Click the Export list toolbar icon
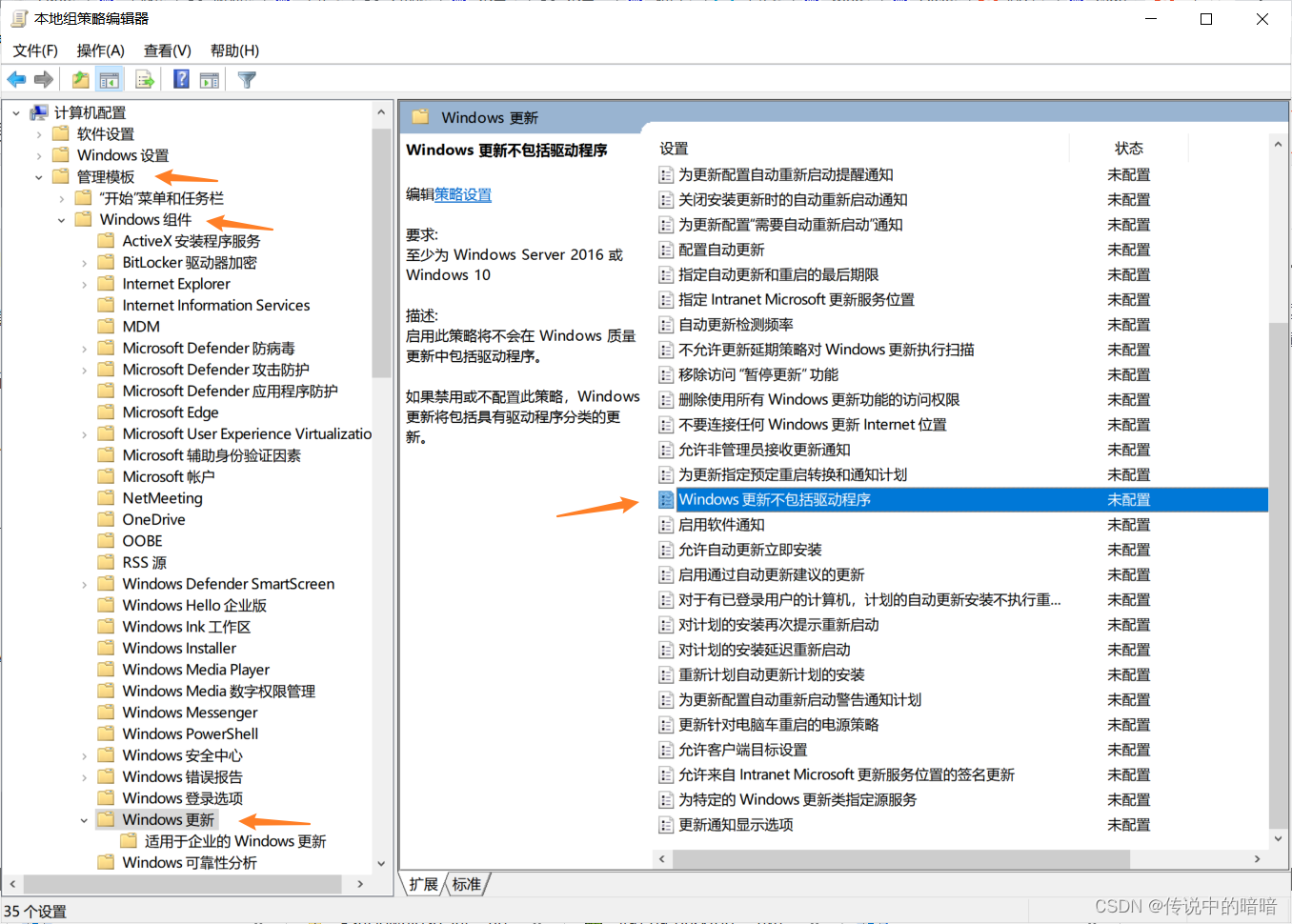 145,80
